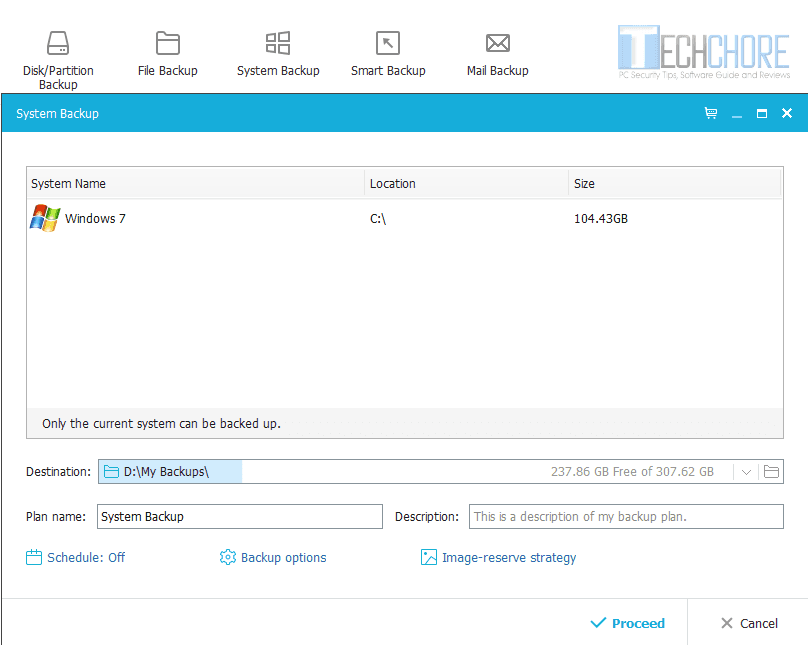Click into the Plan name field

point(240,516)
